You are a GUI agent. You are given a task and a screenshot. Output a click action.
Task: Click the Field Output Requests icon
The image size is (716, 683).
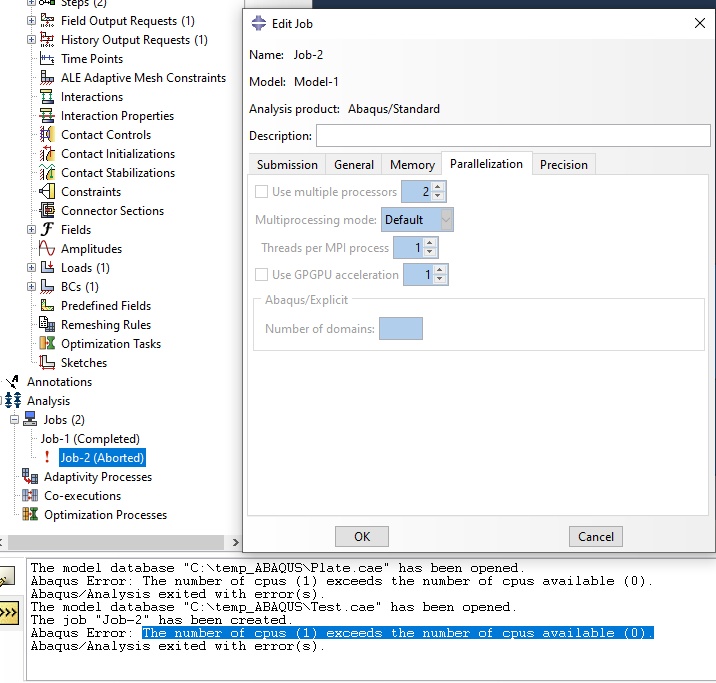(47, 21)
